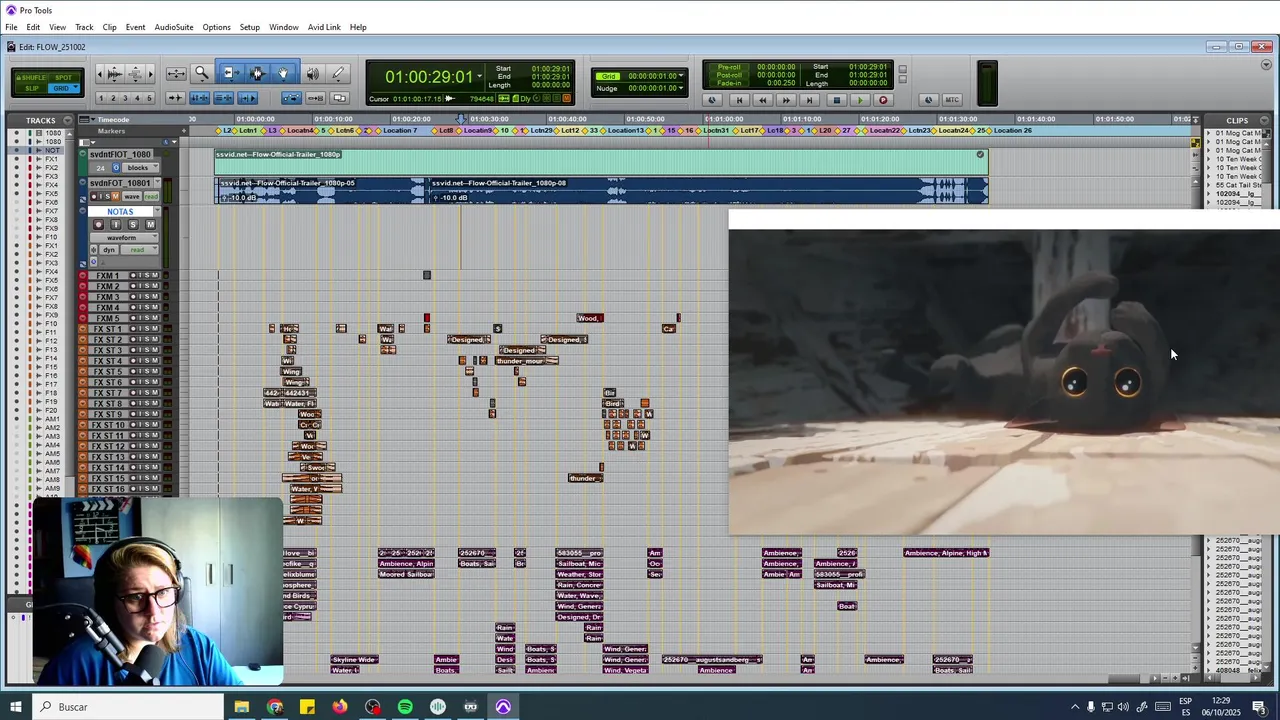
Task: Open the Clip menu
Action: [109, 27]
